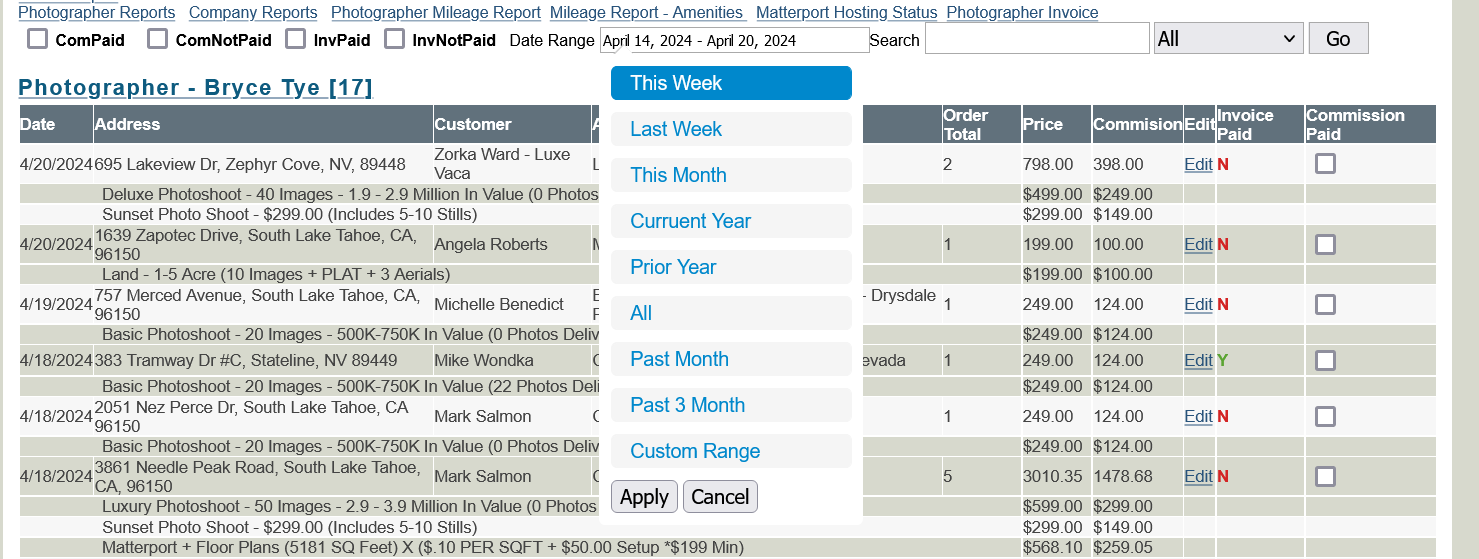Pick Past 3 Month range option
This screenshot has height=559, width=1479.
coord(731,405)
